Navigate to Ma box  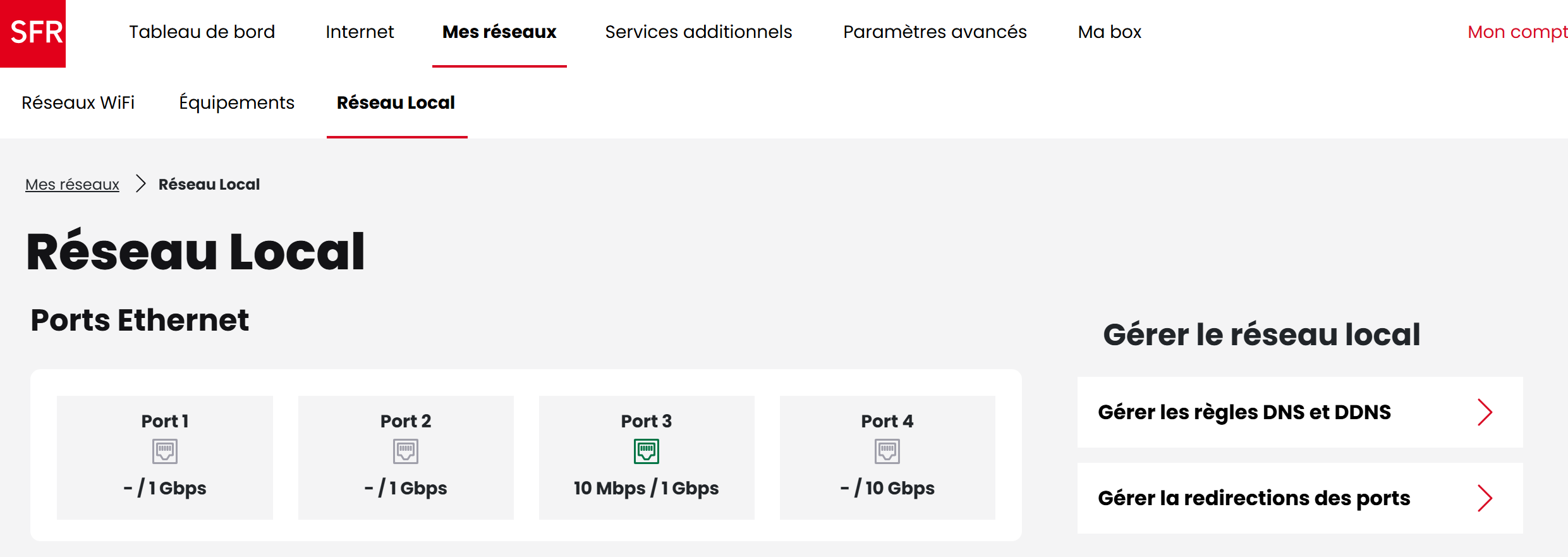pyautogui.click(x=1109, y=32)
